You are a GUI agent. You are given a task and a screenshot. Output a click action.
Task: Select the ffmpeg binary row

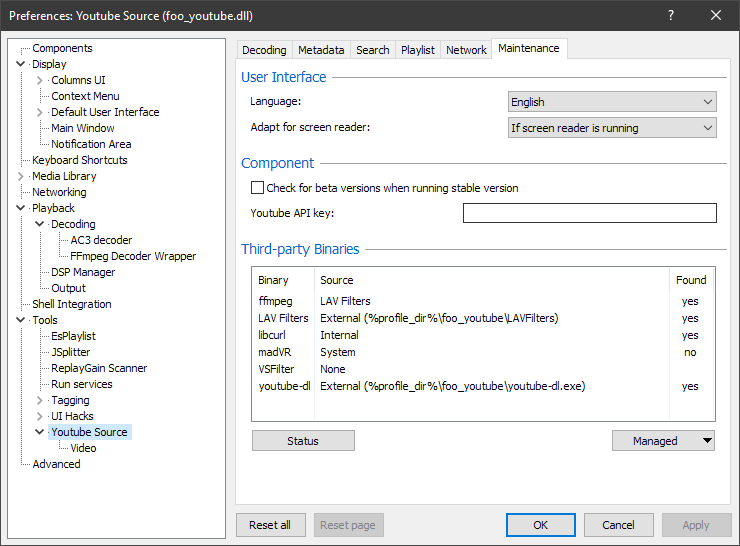(x=483, y=301)
